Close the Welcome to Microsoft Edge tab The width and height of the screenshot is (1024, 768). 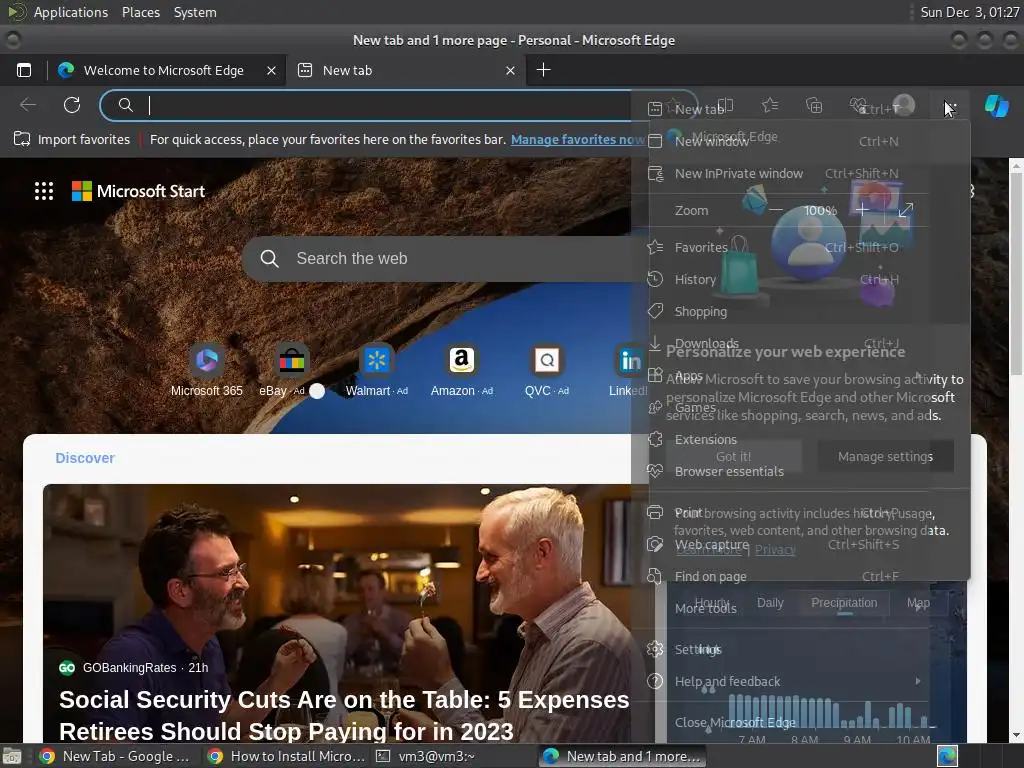point(271,71)
